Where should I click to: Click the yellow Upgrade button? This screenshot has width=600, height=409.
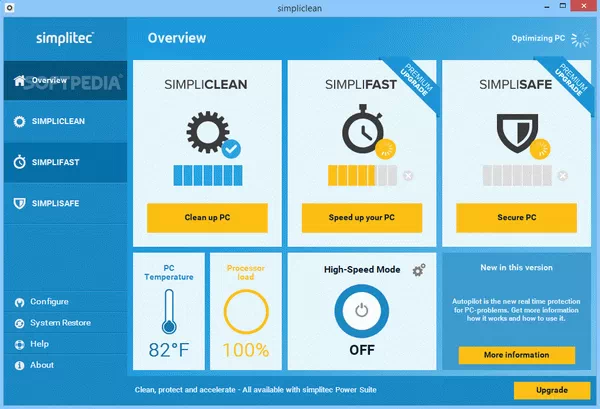(x=552, y=390)
